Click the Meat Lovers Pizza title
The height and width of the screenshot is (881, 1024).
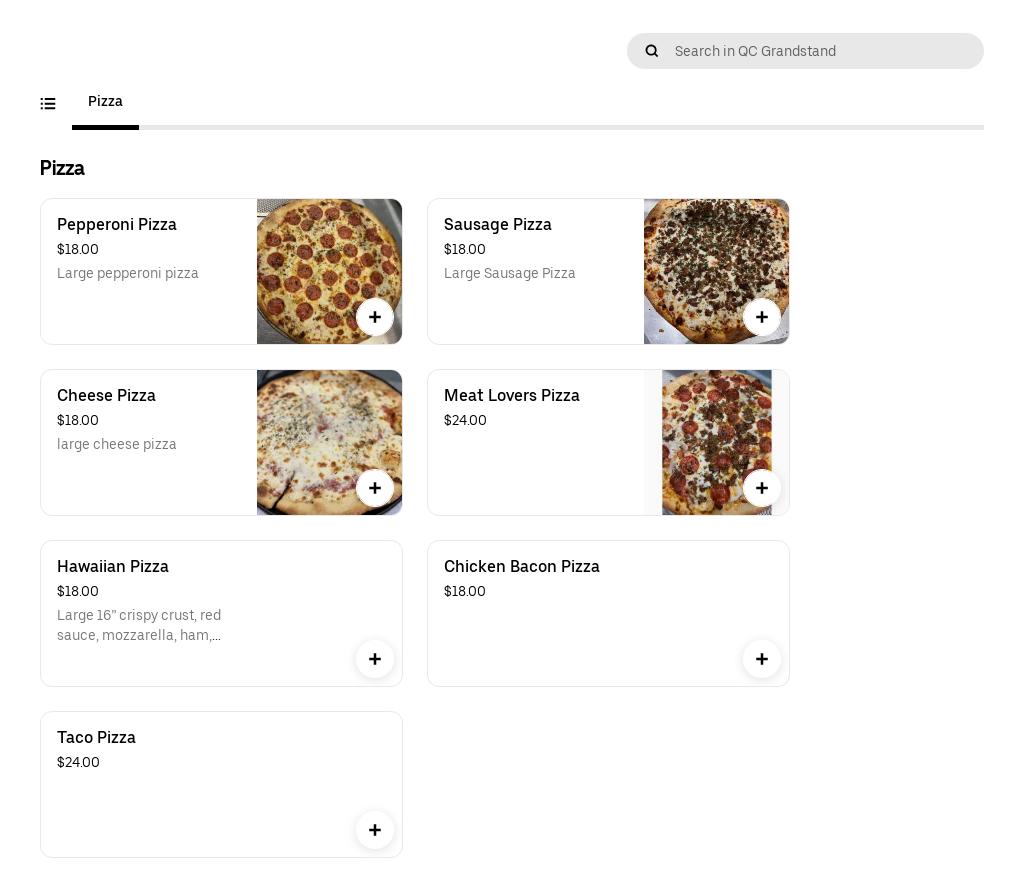pos(512,396)
